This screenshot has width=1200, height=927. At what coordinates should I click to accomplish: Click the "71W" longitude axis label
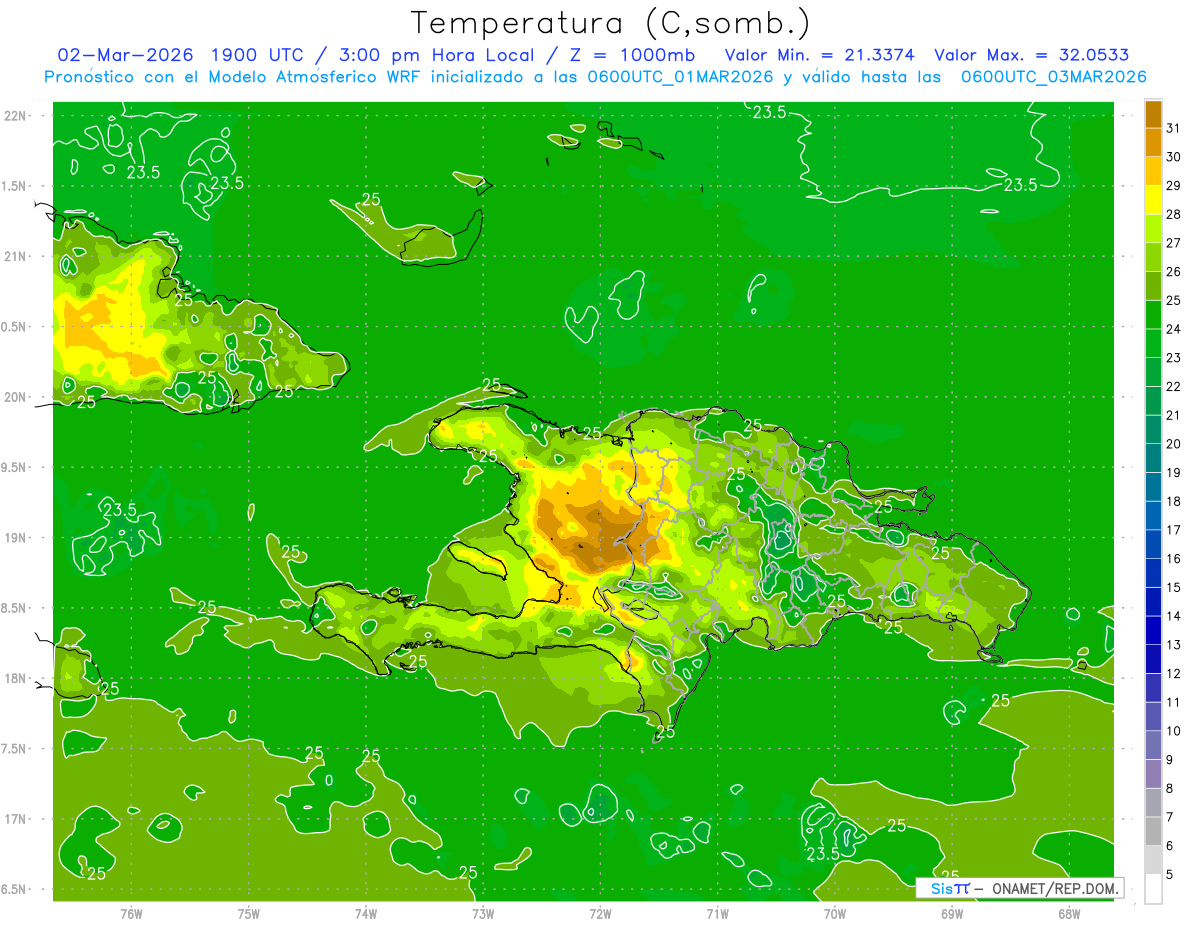pyautogui.click(x=717, y=913)
